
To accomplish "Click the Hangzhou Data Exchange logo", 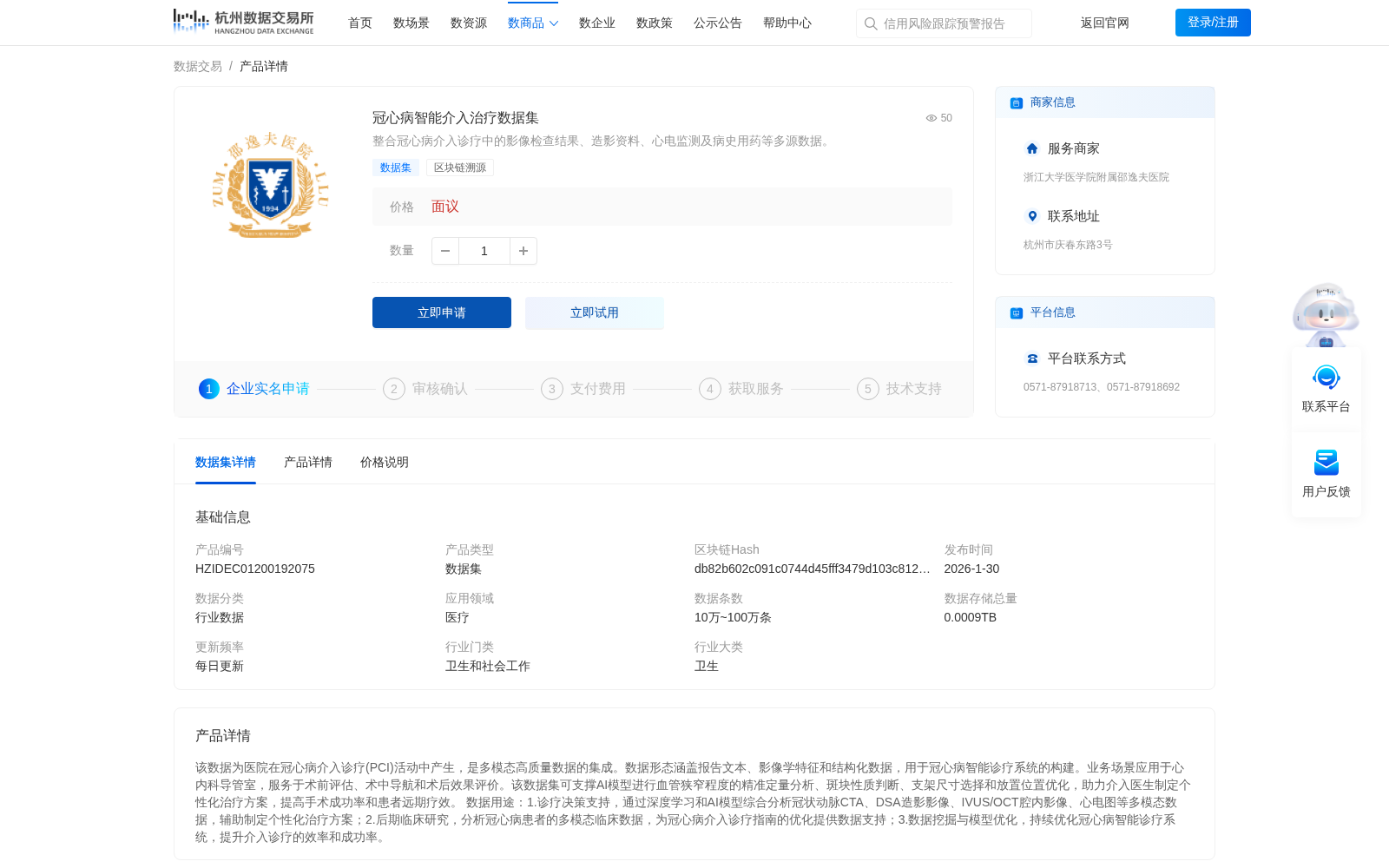I will coord(244,22).
